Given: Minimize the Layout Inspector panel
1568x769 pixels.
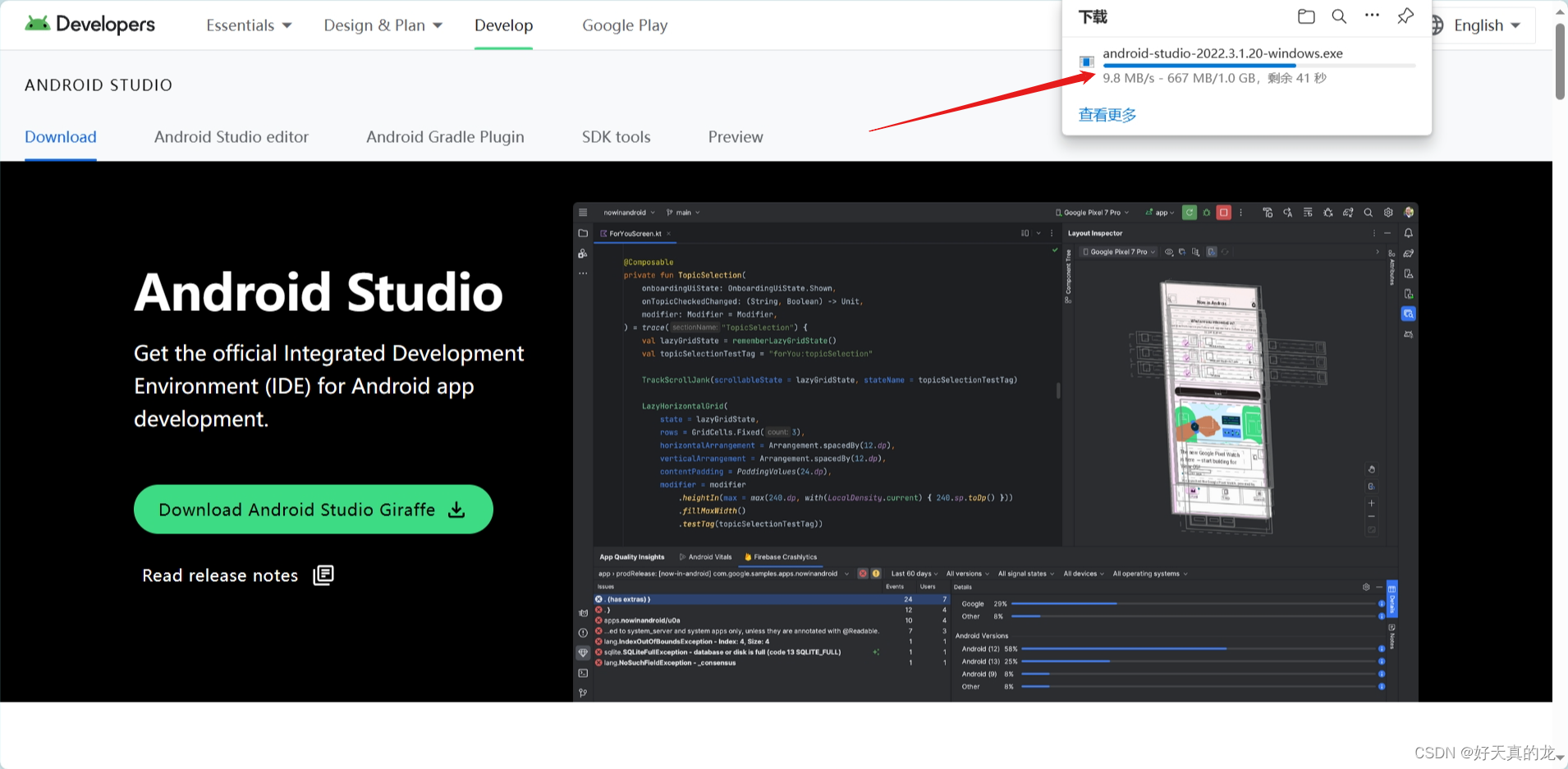Looking at the screenshot, I should pyautogui.click(x=1387, y=233).
